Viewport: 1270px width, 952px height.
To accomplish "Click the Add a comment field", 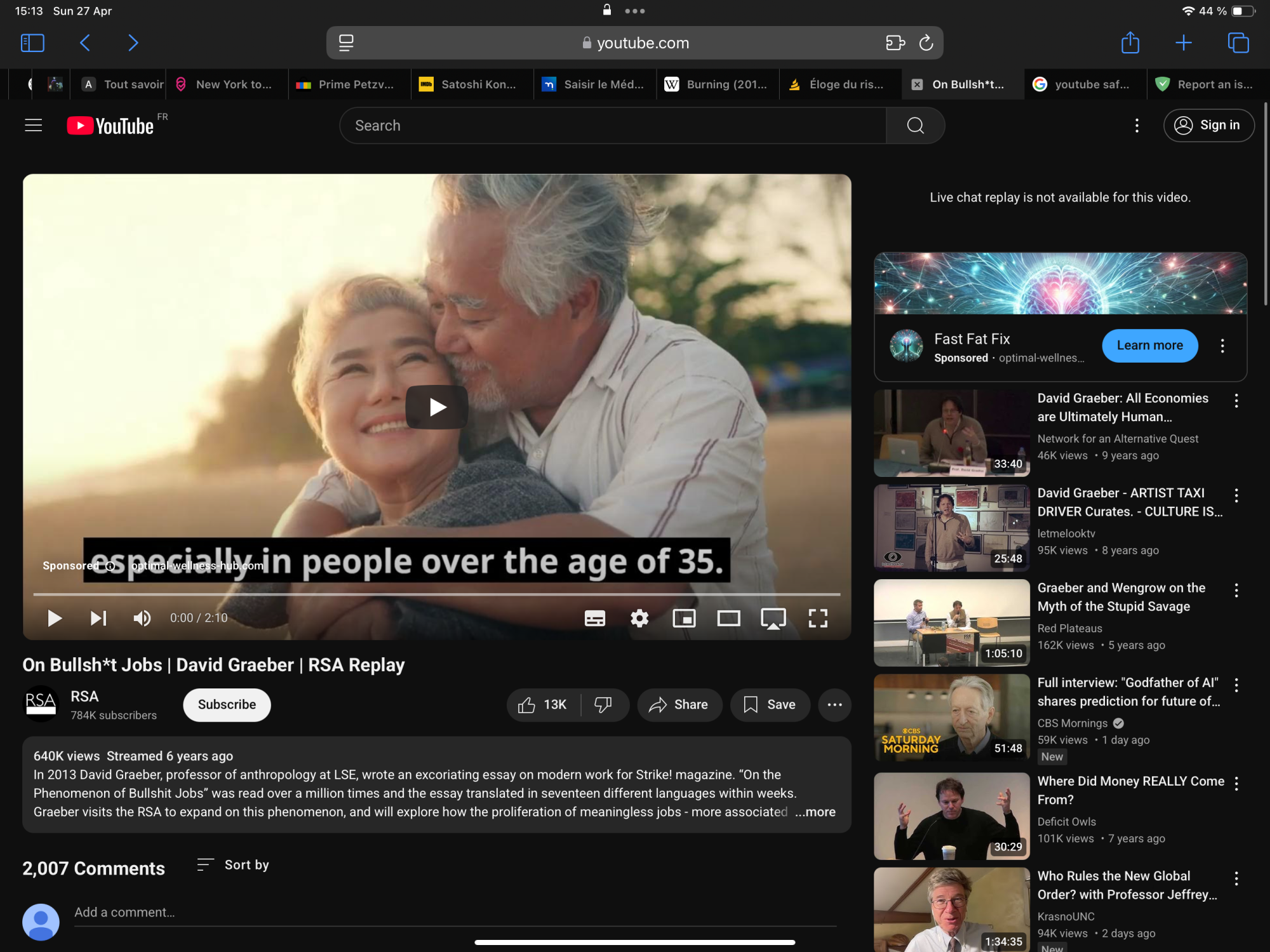I will tap(254, 912).
